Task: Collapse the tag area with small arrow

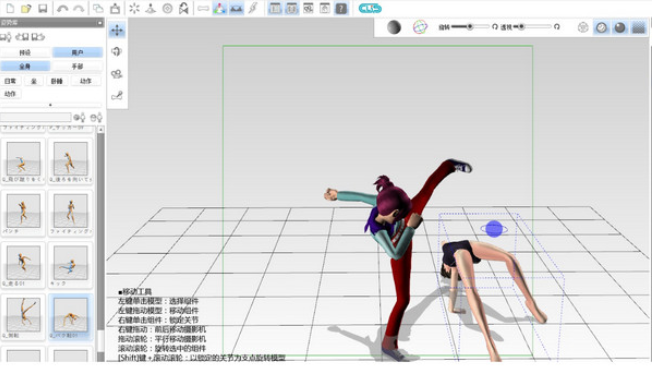Action: pyautogui.click(x=51, y=105)
